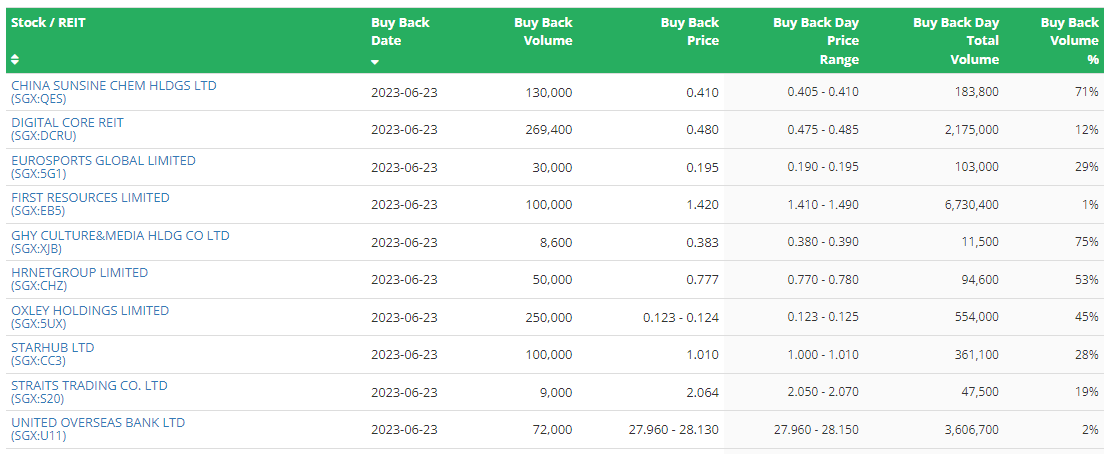Screen dimensions: 1111x454
Task: Sort by Buy Back Volume column header
Action: (543, 31)
